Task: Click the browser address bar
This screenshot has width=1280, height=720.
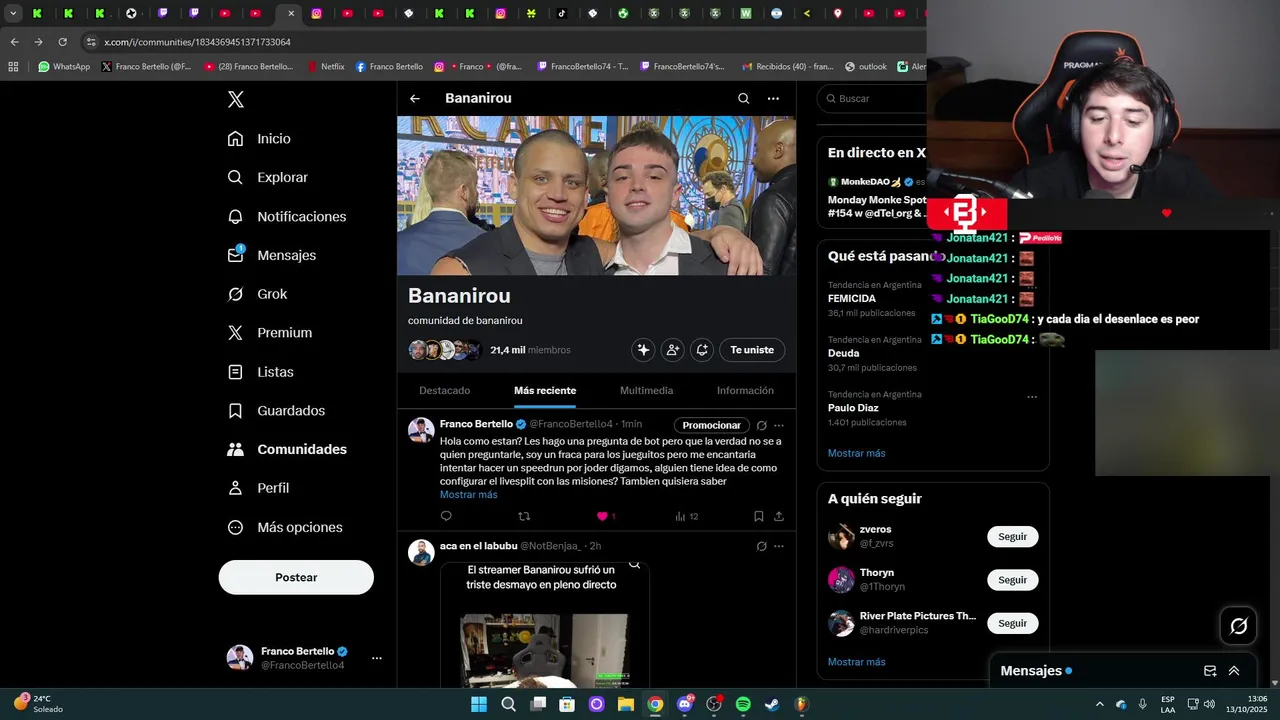Action: (x=500, y=42)
